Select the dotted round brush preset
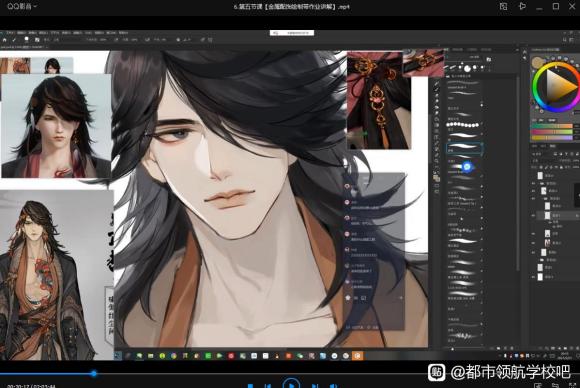The image size is (580, 388). click(463, 125)
